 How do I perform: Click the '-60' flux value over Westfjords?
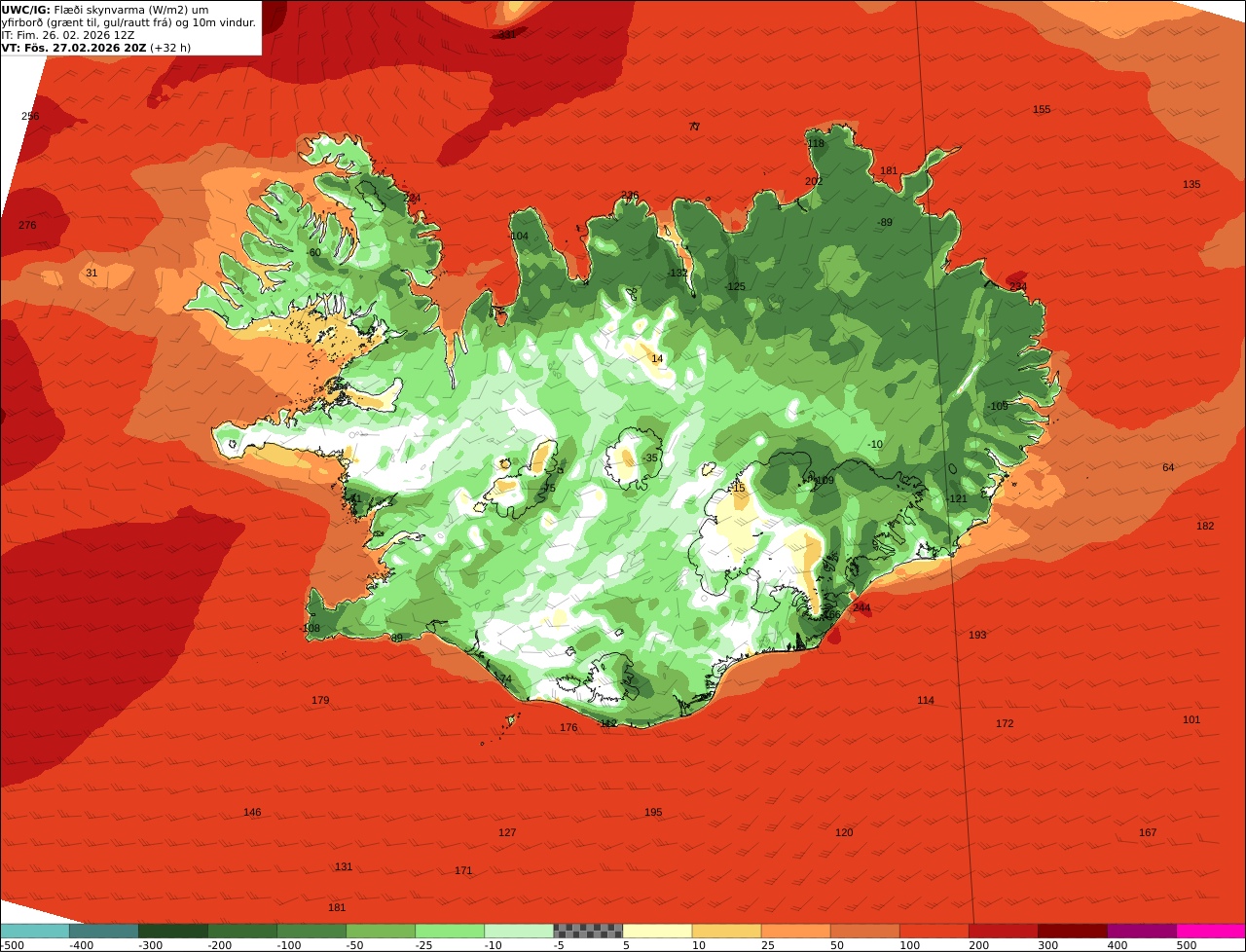coord(312,252)
